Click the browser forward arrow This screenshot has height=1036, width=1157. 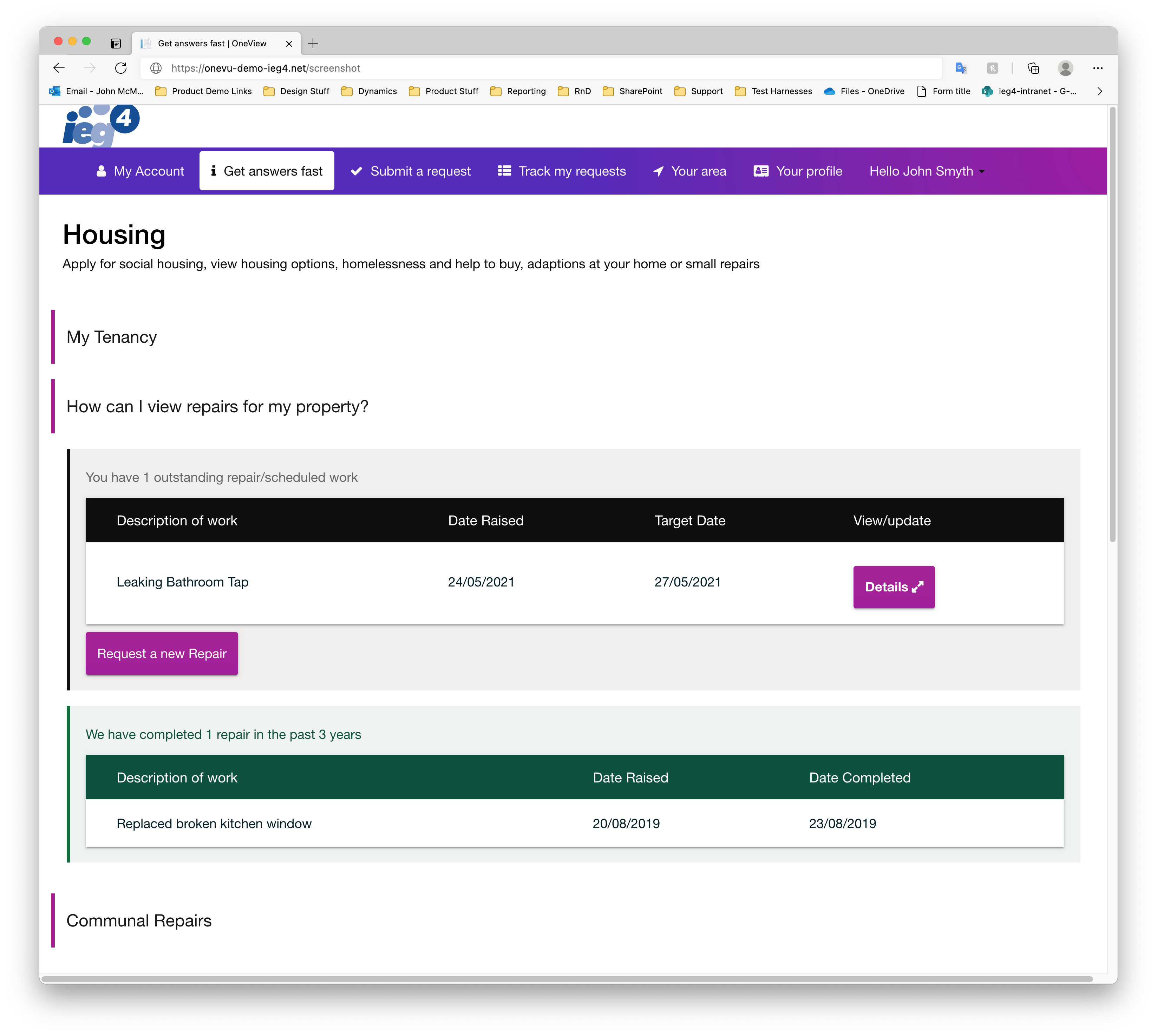click(90, 68)
